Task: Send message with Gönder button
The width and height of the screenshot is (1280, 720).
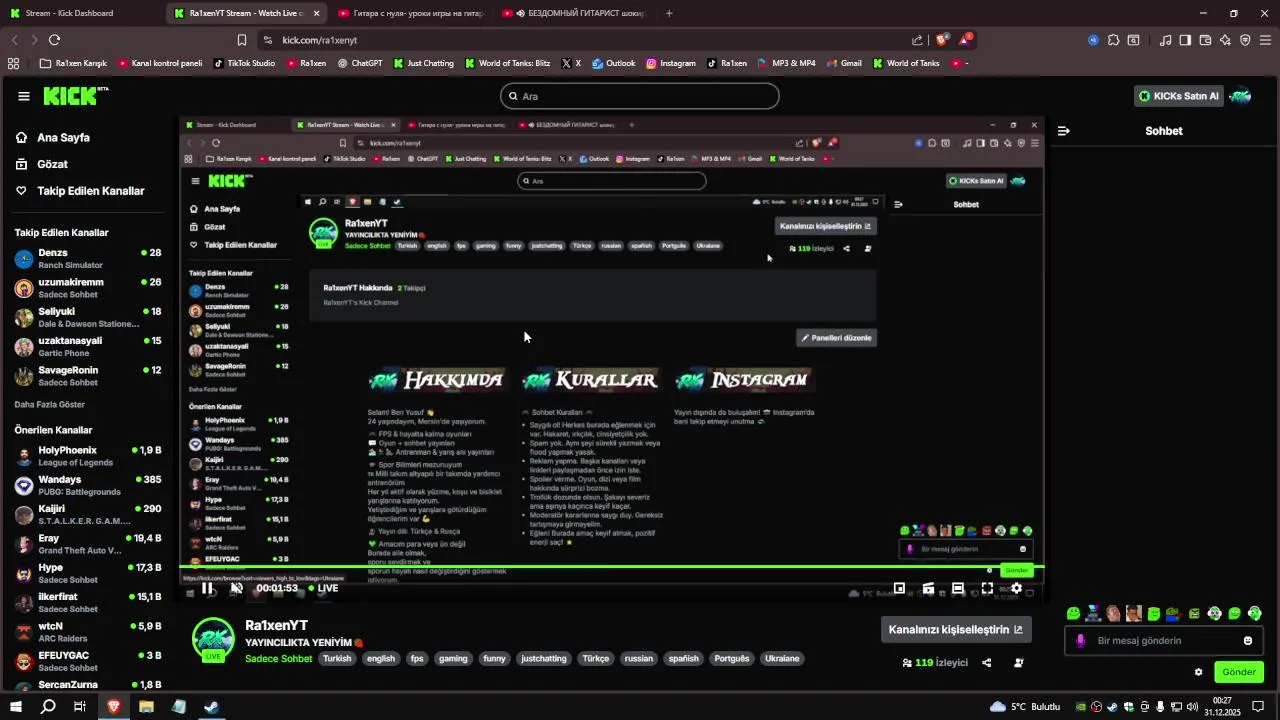Action: point(1238,672)
